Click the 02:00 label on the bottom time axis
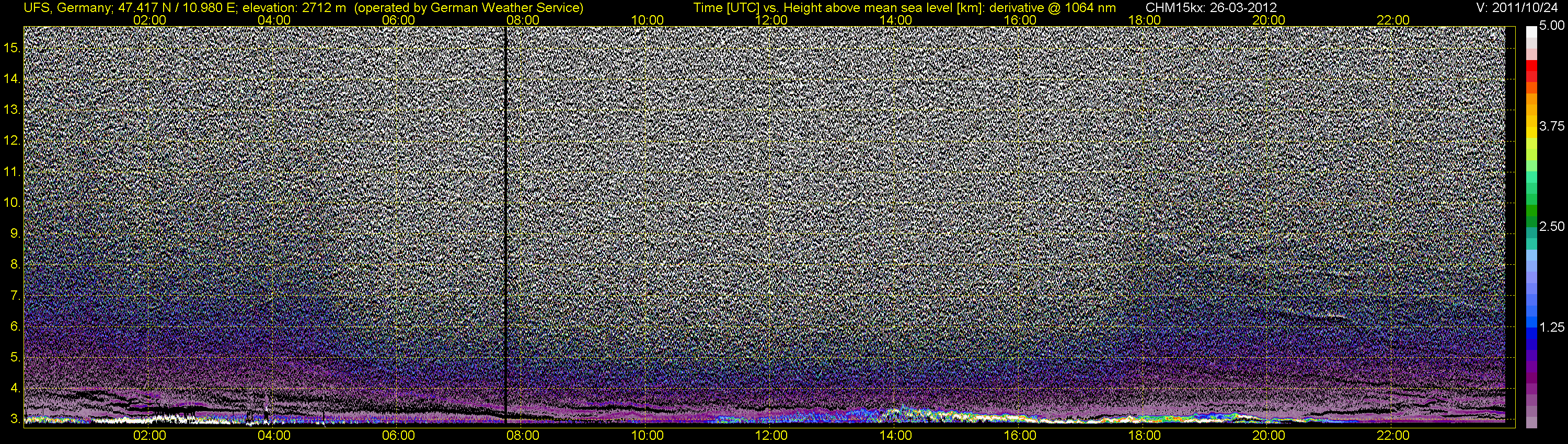1568x444 pixels. (x=149, y=436)
